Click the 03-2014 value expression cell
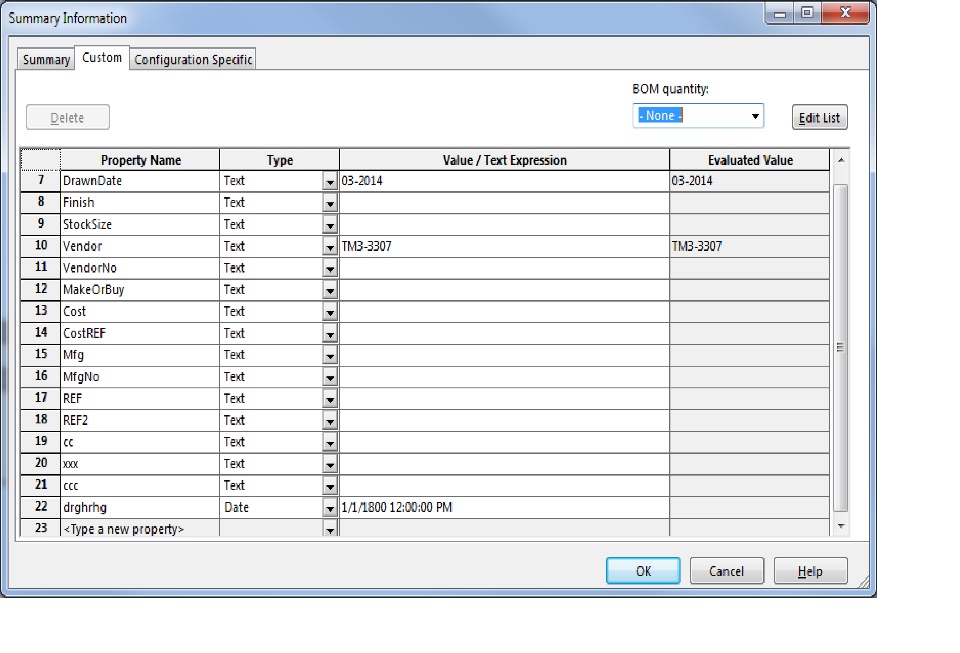The image size is (960, 653). [x=504, y=181]
